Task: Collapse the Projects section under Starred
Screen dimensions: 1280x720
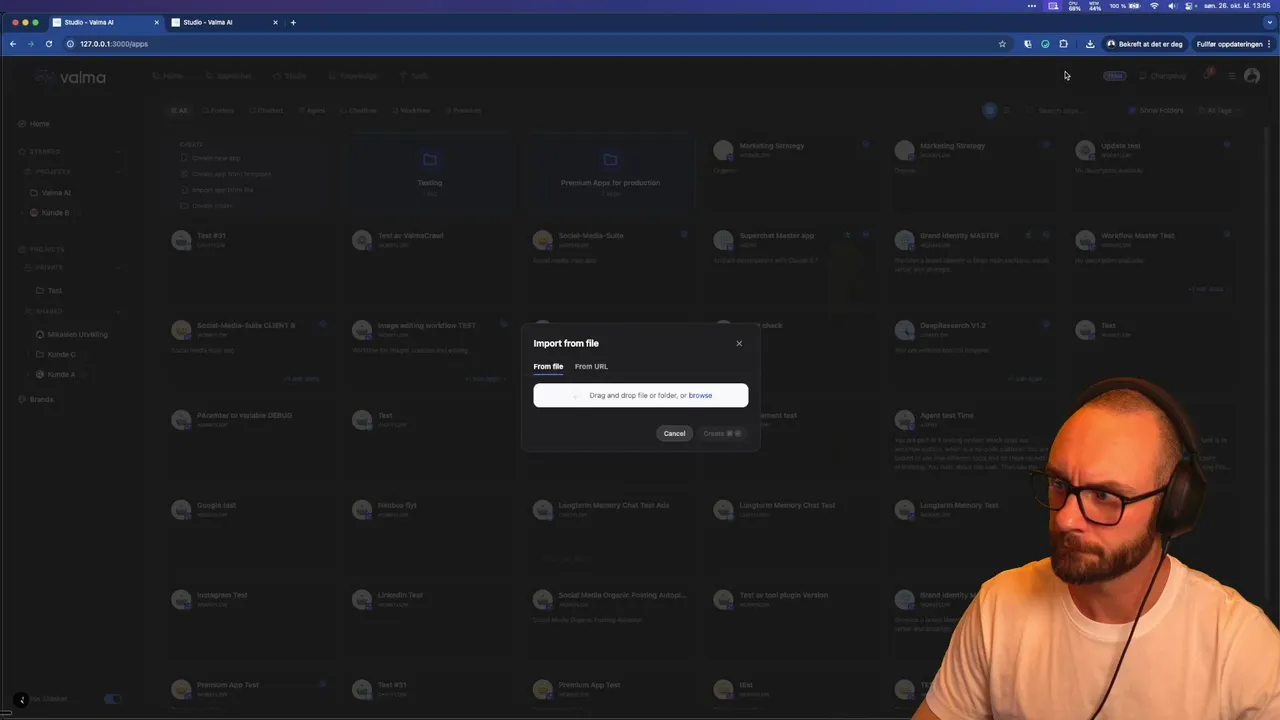Action: (x=118, y=171)
